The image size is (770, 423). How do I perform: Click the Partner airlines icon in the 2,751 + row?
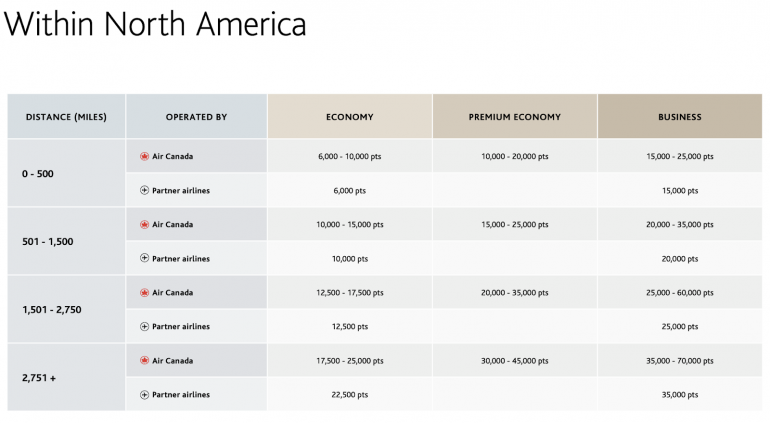click(144, 394)
